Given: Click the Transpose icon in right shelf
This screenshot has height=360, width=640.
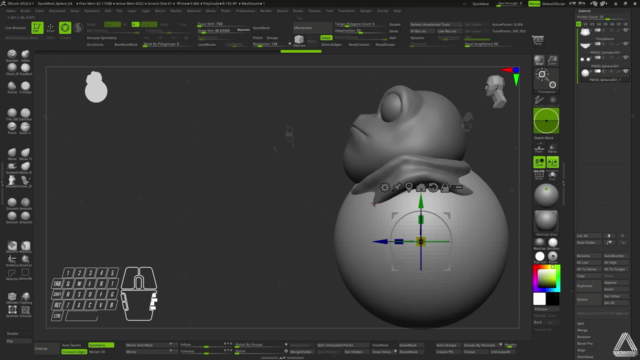Looking at the screenshot, I should tap(547, 80).
